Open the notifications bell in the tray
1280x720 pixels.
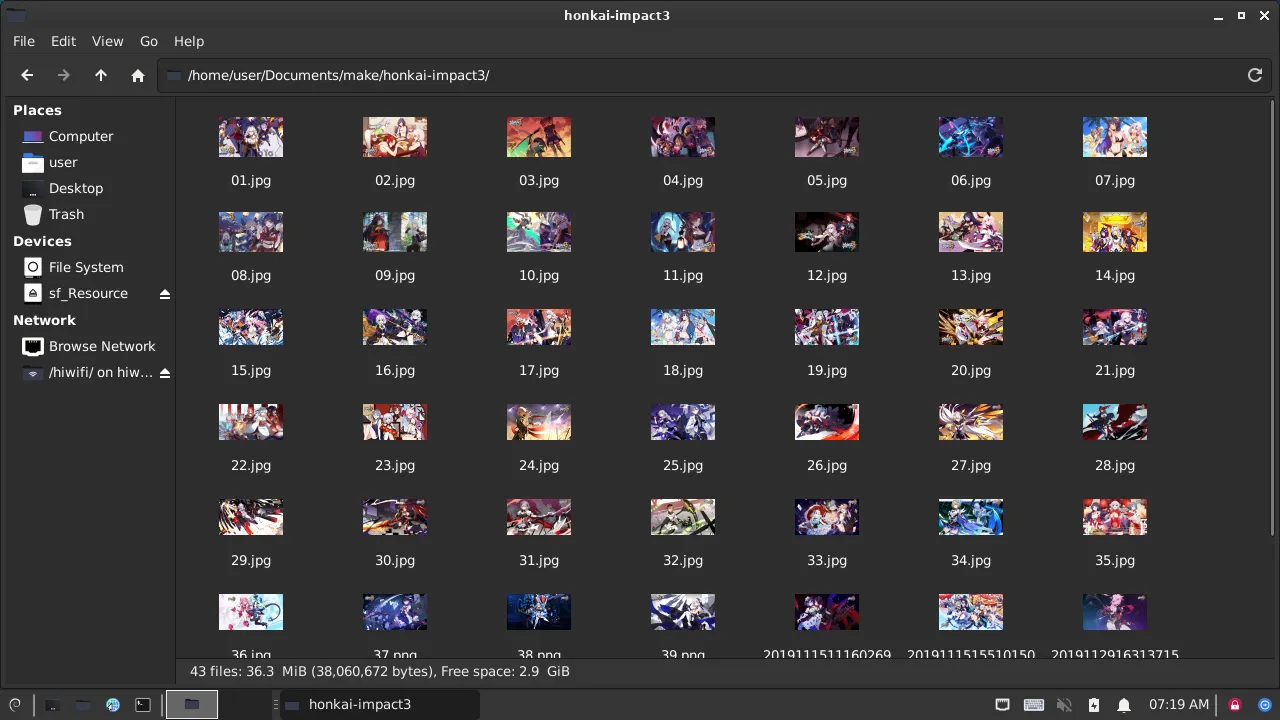click(1124, 704)
